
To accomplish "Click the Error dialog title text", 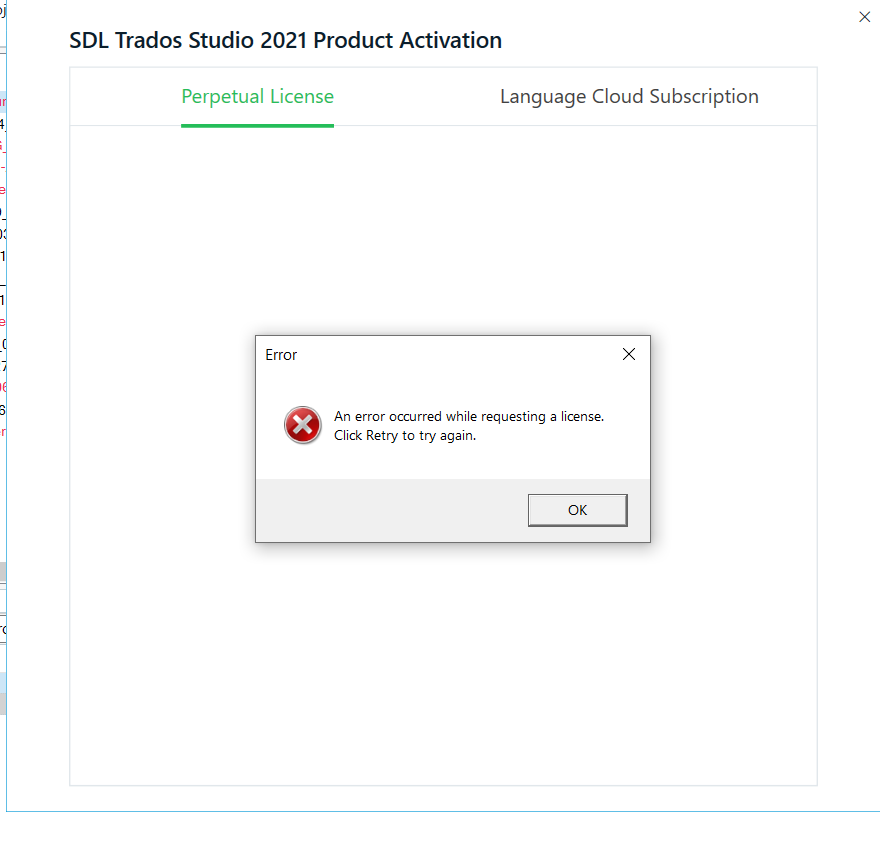I will (281, 355).
